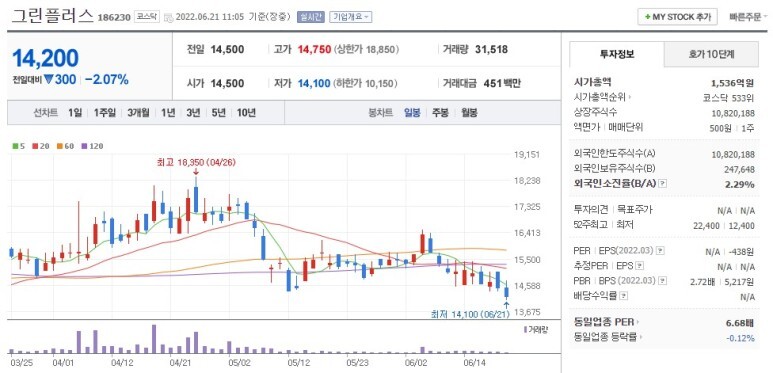Click the 하한가 10,150 lower limit text

click(365, 83)
